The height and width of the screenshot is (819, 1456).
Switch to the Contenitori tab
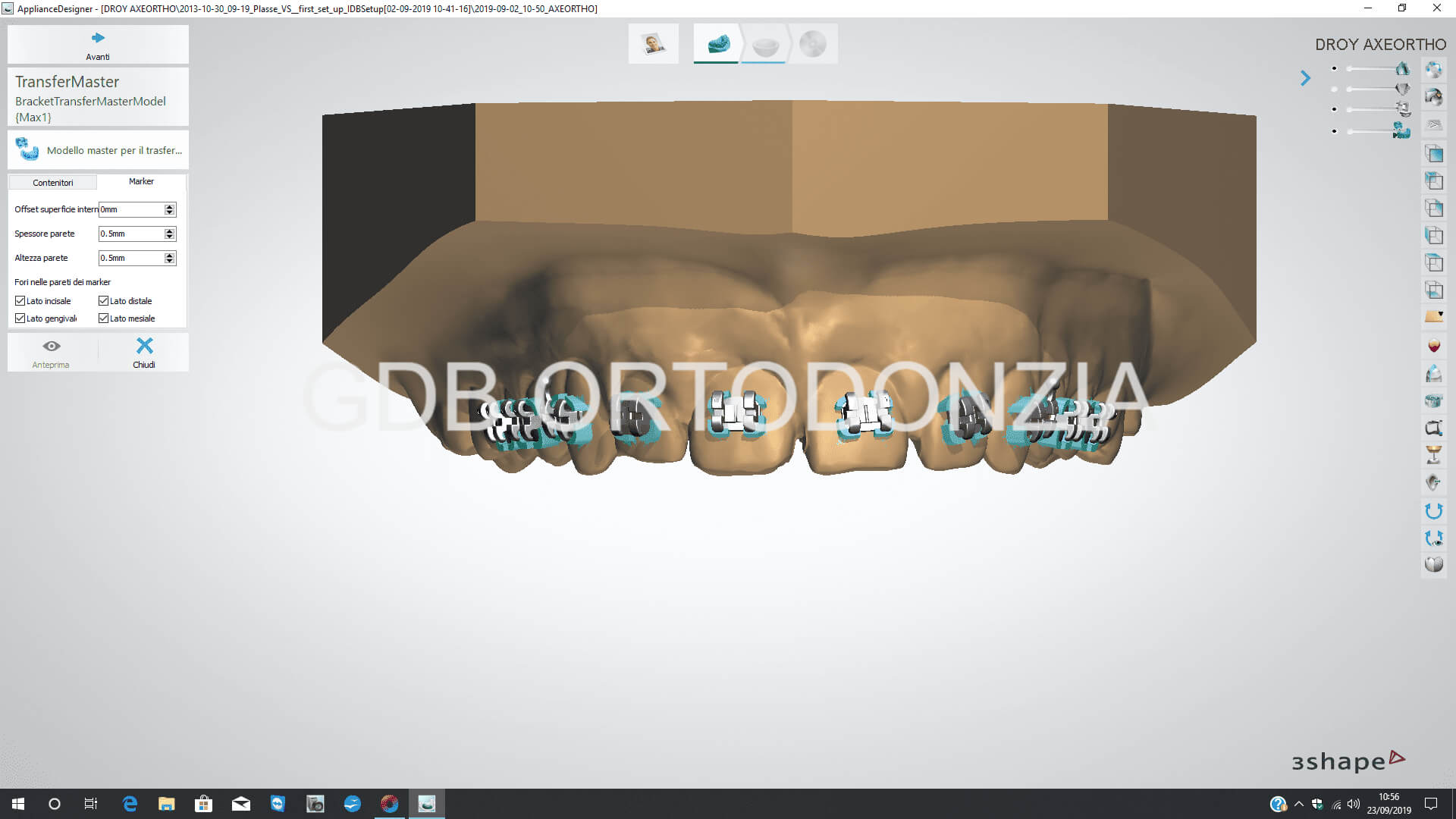click(x=53, y=183)
